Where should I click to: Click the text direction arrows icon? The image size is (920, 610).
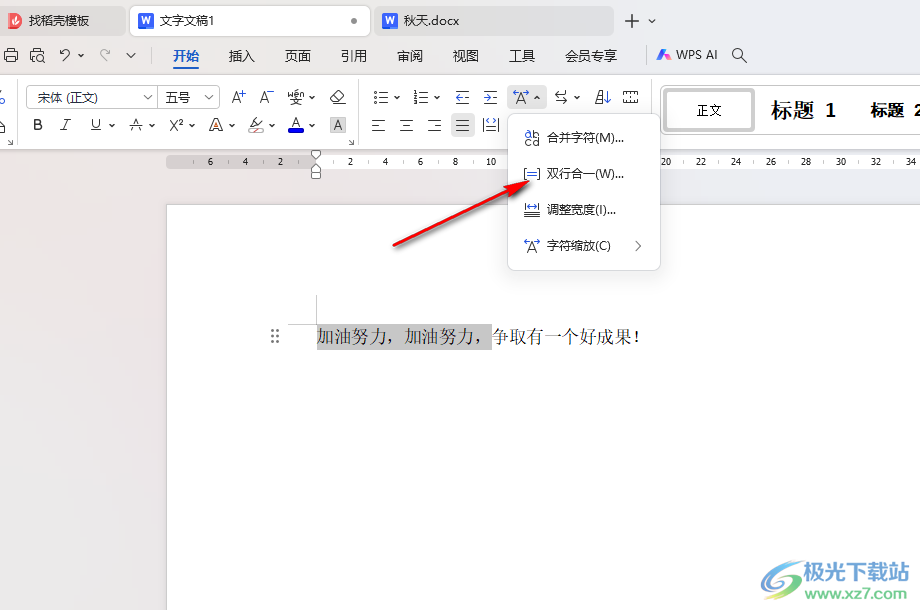562,97
